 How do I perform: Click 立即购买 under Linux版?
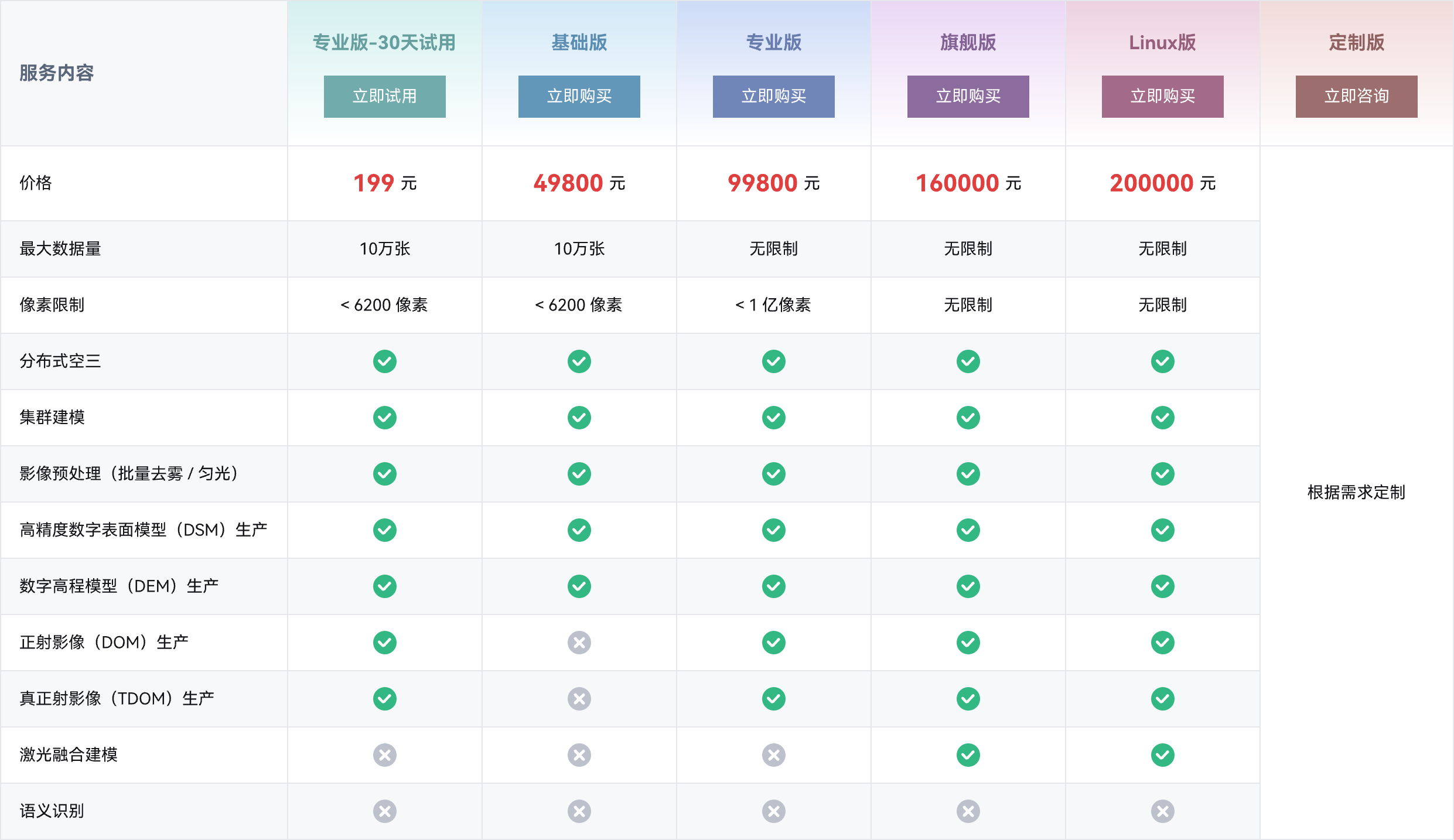1162,97
